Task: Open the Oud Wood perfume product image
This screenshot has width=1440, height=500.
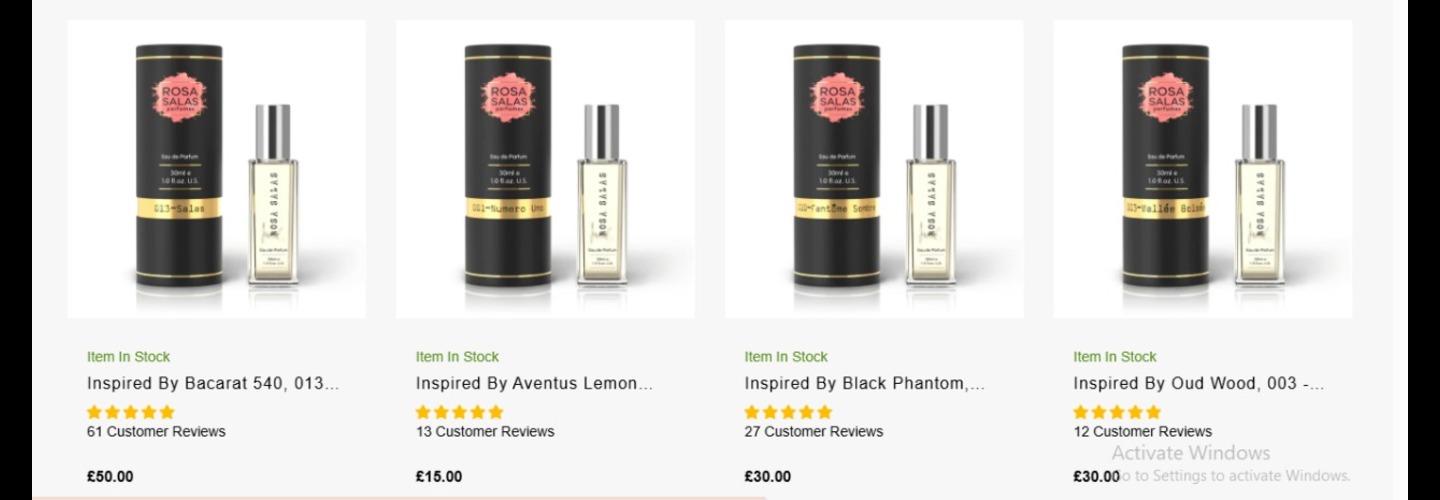Action: [x=1203, y=169]
